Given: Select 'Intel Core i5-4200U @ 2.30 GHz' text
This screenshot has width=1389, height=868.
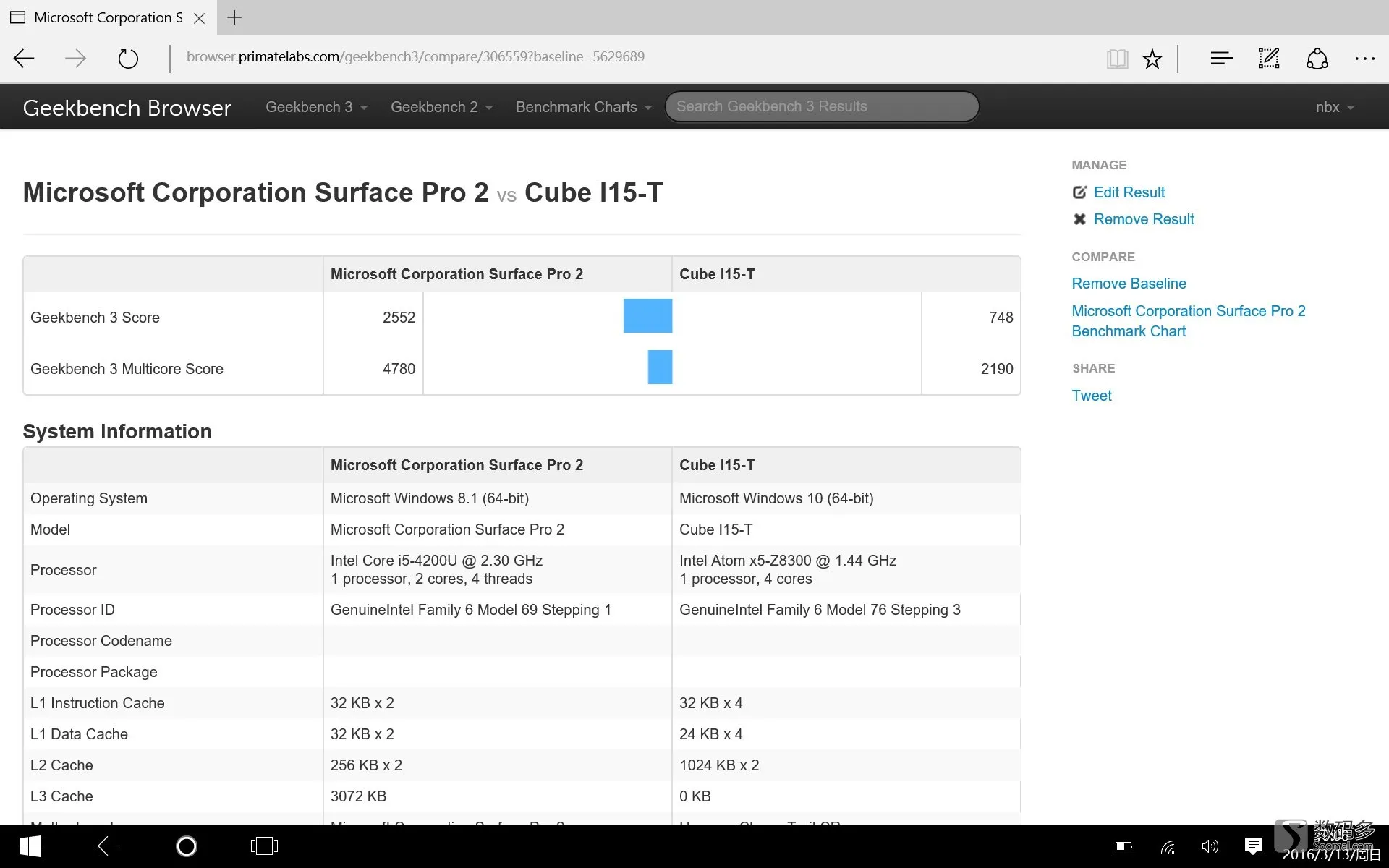Looking at the screenshot, I should [x=436, y=561].
